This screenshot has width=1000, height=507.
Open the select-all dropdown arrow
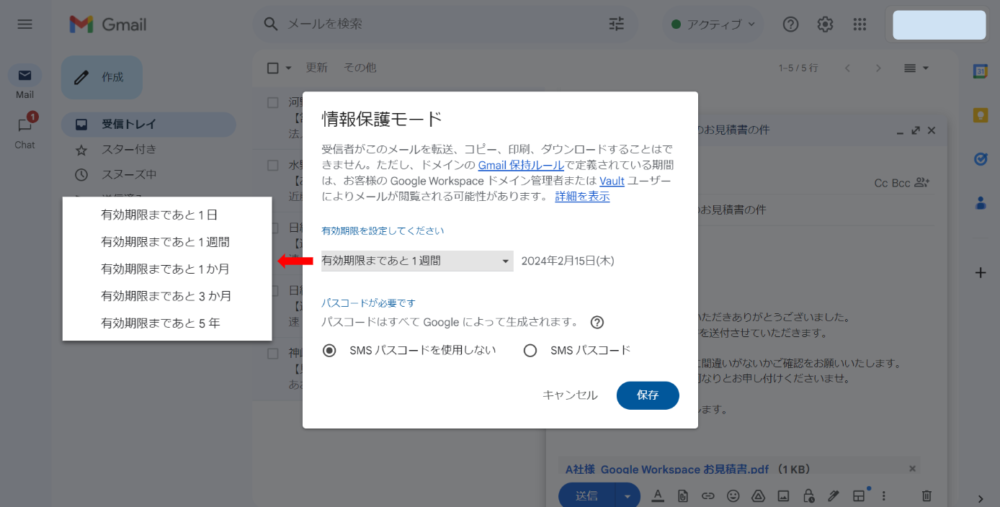pyautogui.click(x=288, y=68)
